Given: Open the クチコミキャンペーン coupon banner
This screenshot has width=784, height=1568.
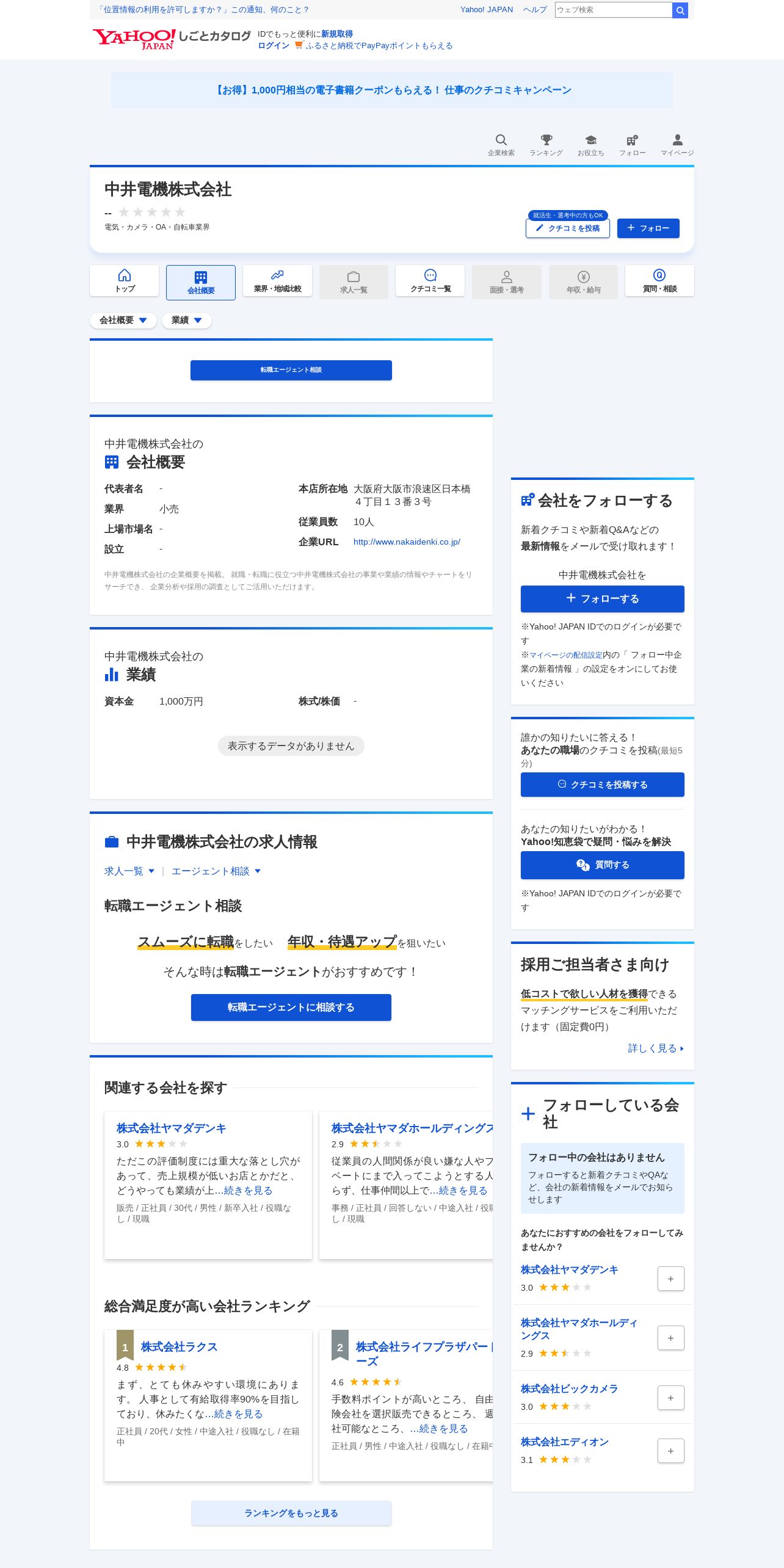Looking at the screenshot, I should (x=392, y=90).
